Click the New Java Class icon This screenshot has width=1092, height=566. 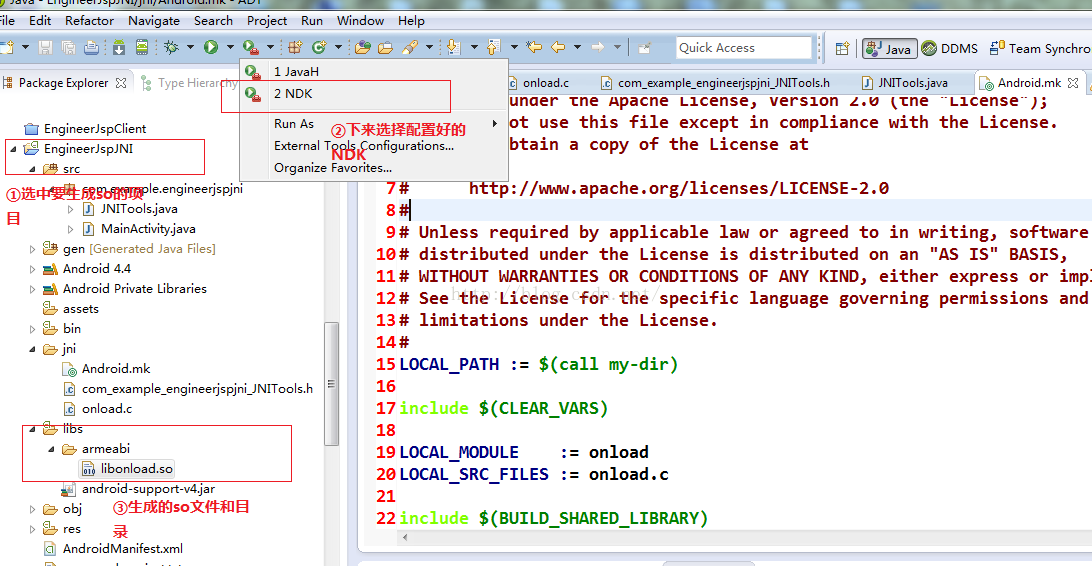click(319, 47)
